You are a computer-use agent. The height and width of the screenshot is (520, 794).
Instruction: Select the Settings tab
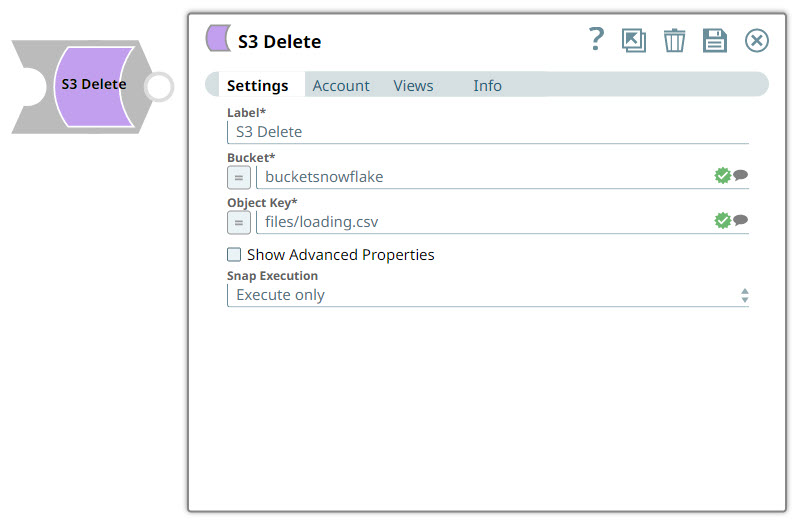coord(257,86)
